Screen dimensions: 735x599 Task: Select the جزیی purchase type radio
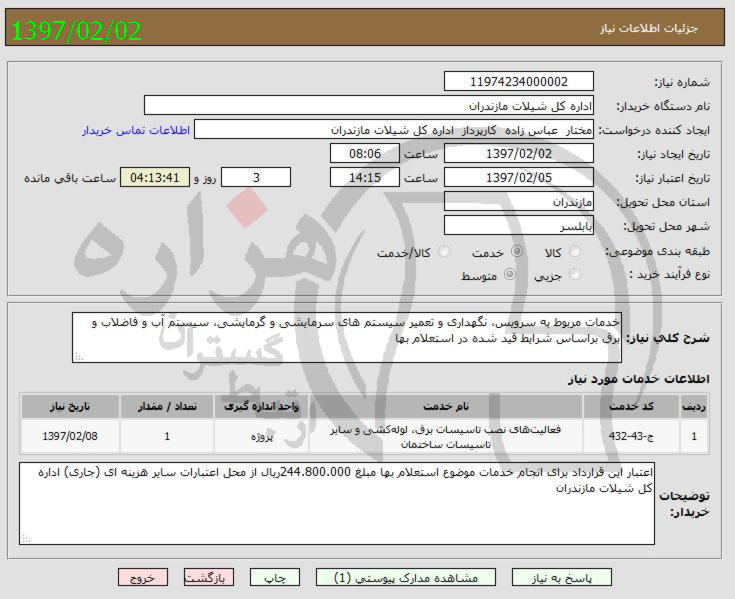(575, 275)
